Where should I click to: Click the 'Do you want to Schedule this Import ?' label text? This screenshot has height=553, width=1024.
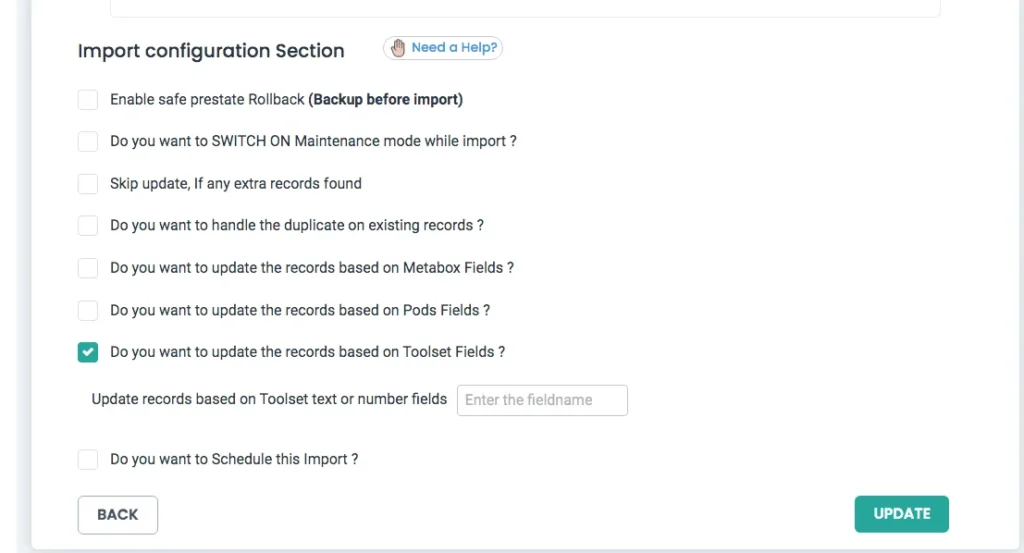point(234,460)
